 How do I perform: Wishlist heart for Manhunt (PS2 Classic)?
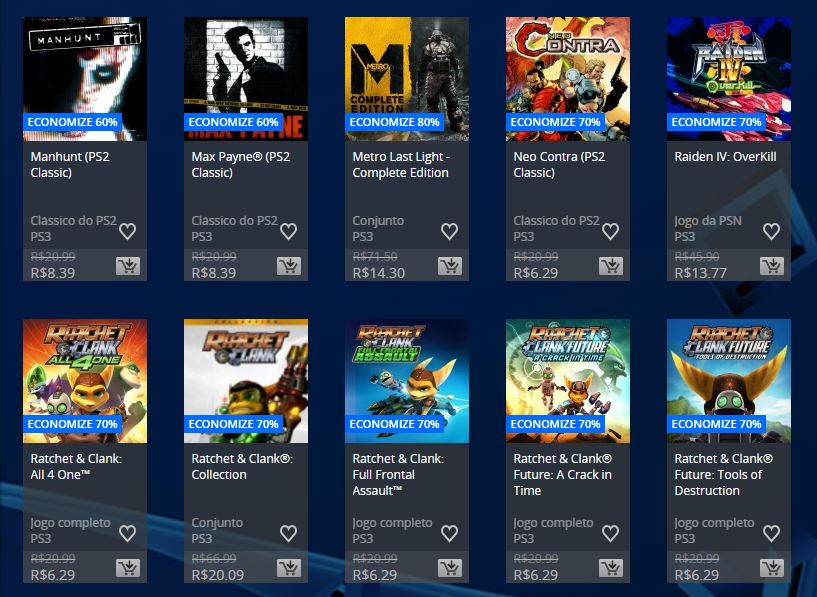[x=128, y=231]
